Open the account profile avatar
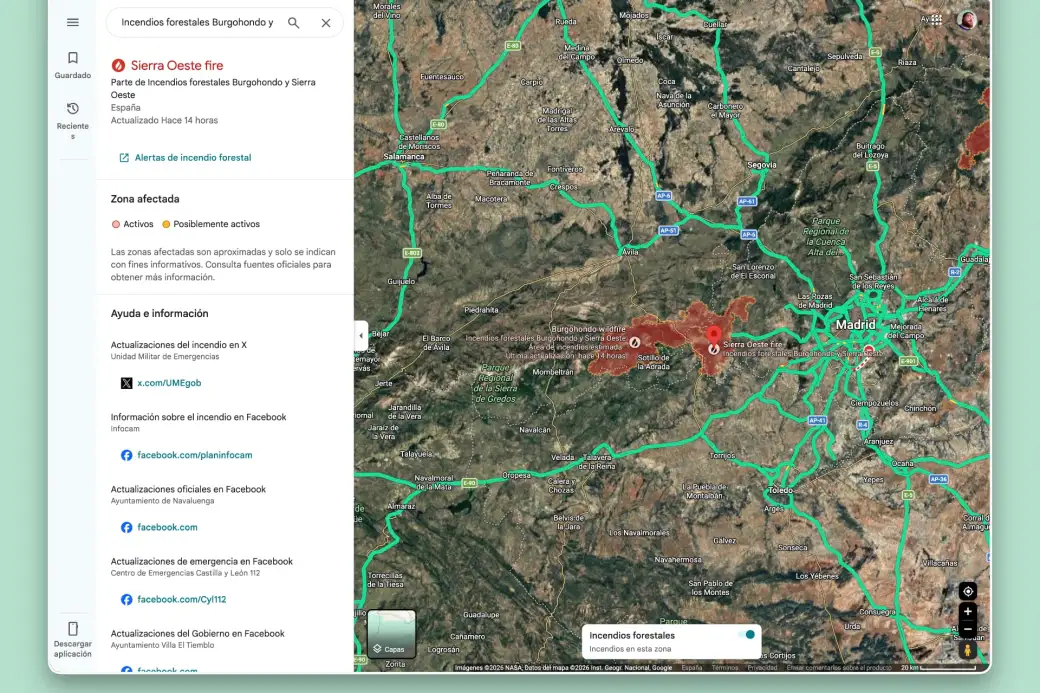1040x693 pixels. coord(966,20)
